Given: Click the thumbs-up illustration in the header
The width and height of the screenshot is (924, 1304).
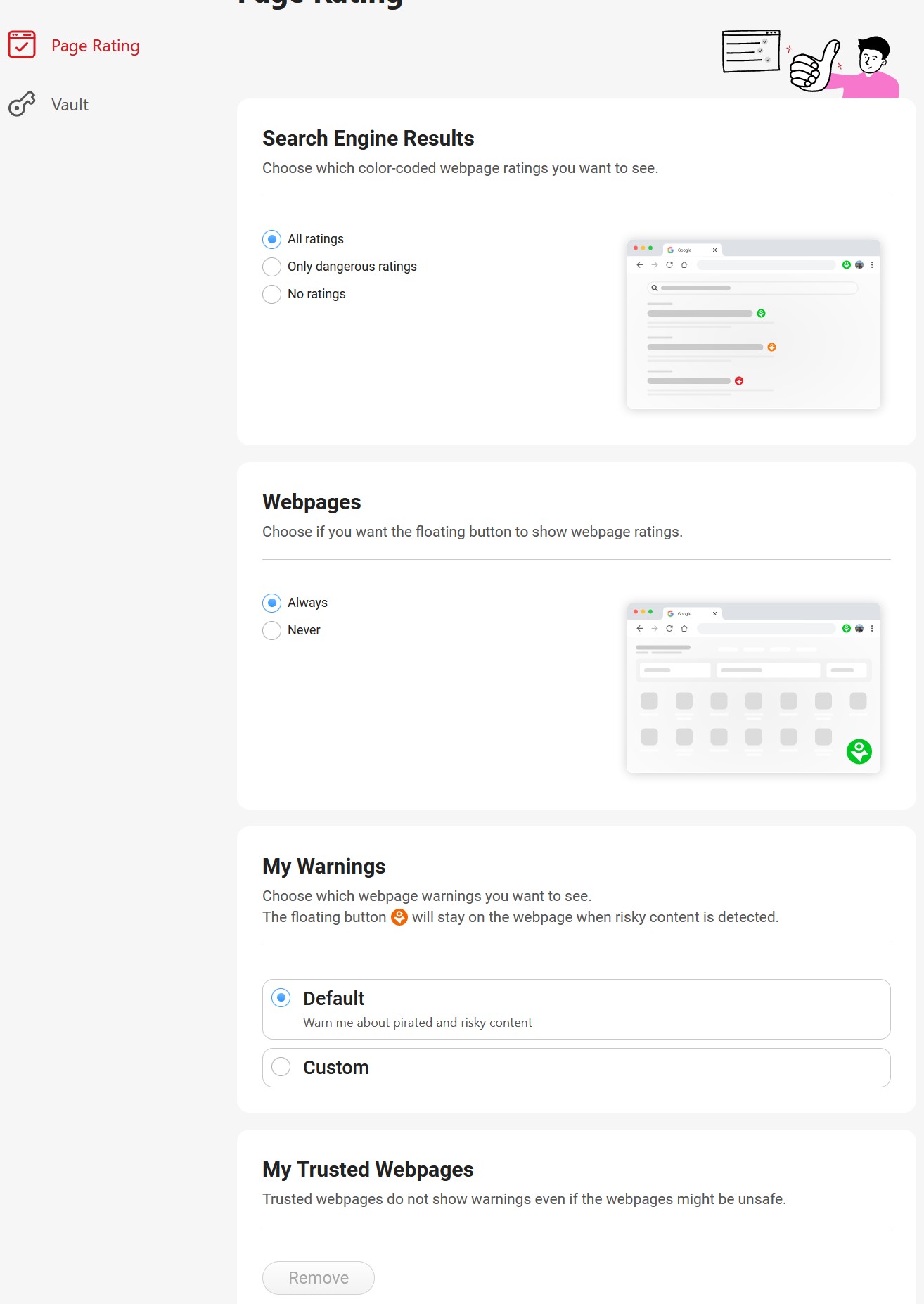Looking at the screenshot, I should pyautogui.click(x=814, y=67).
